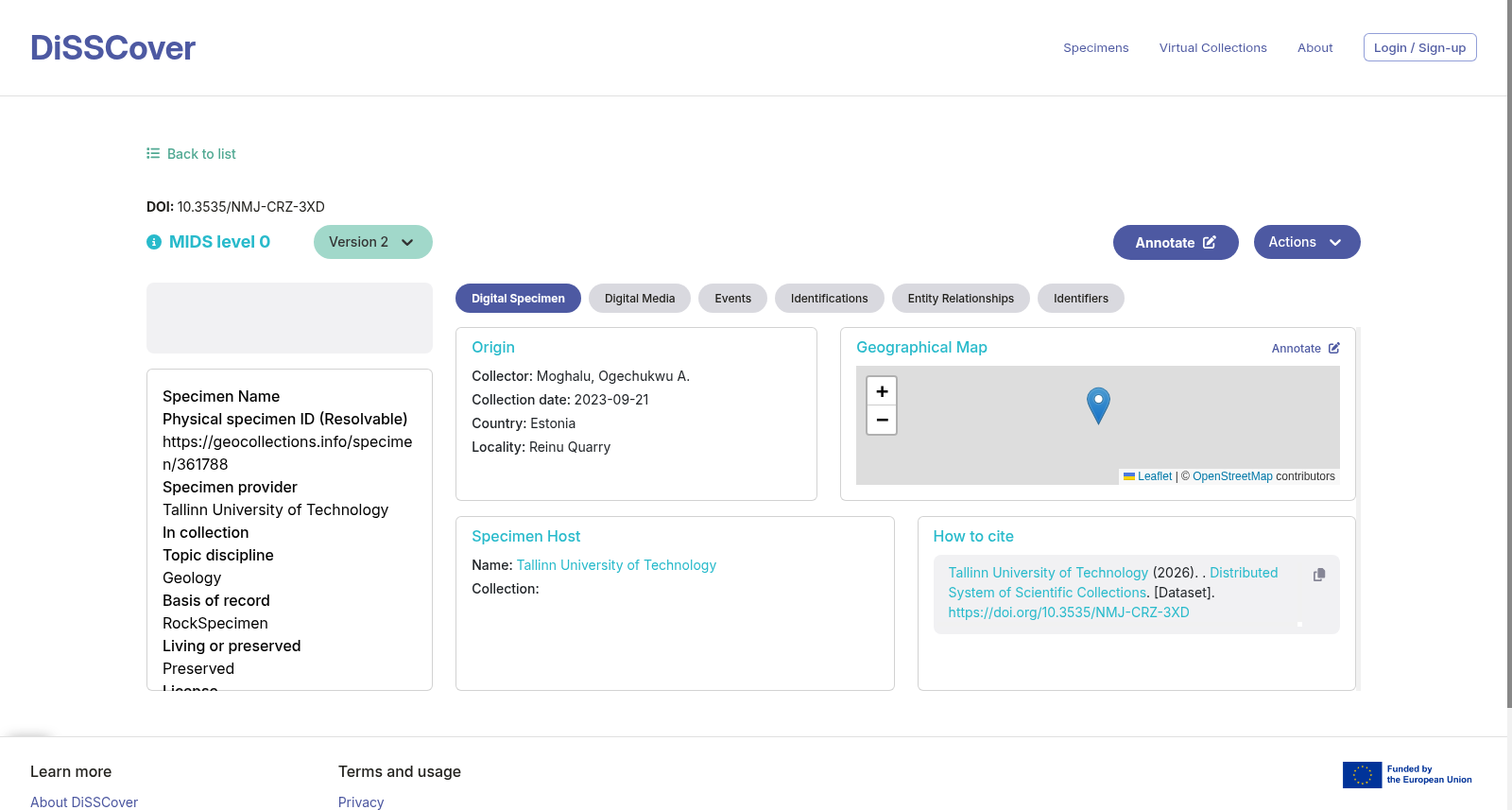Click the DiSSCover logo
This screenshot has height=810, width=1512.
[x=112, y=47]
